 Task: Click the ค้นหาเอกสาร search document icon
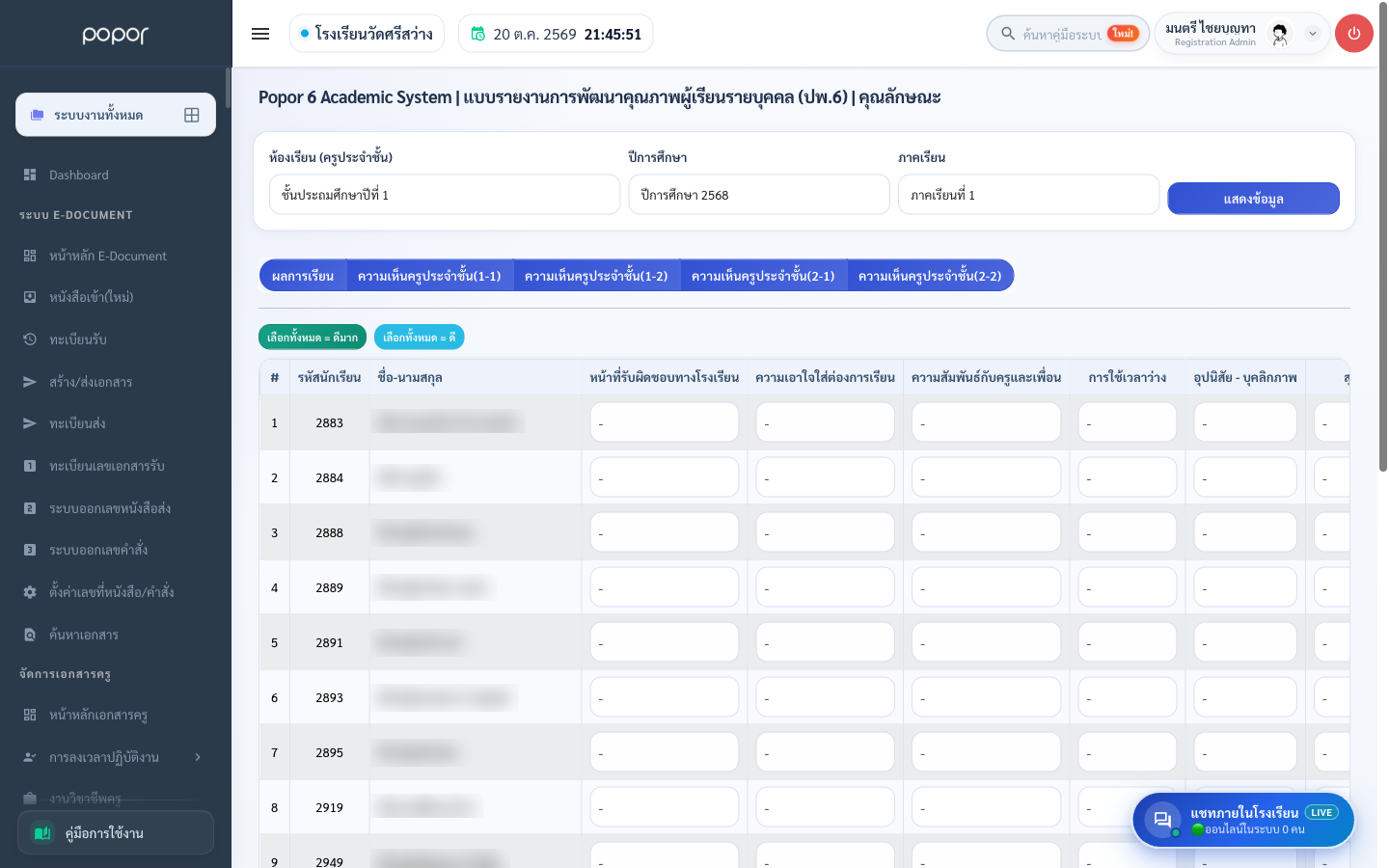point(30,635)
